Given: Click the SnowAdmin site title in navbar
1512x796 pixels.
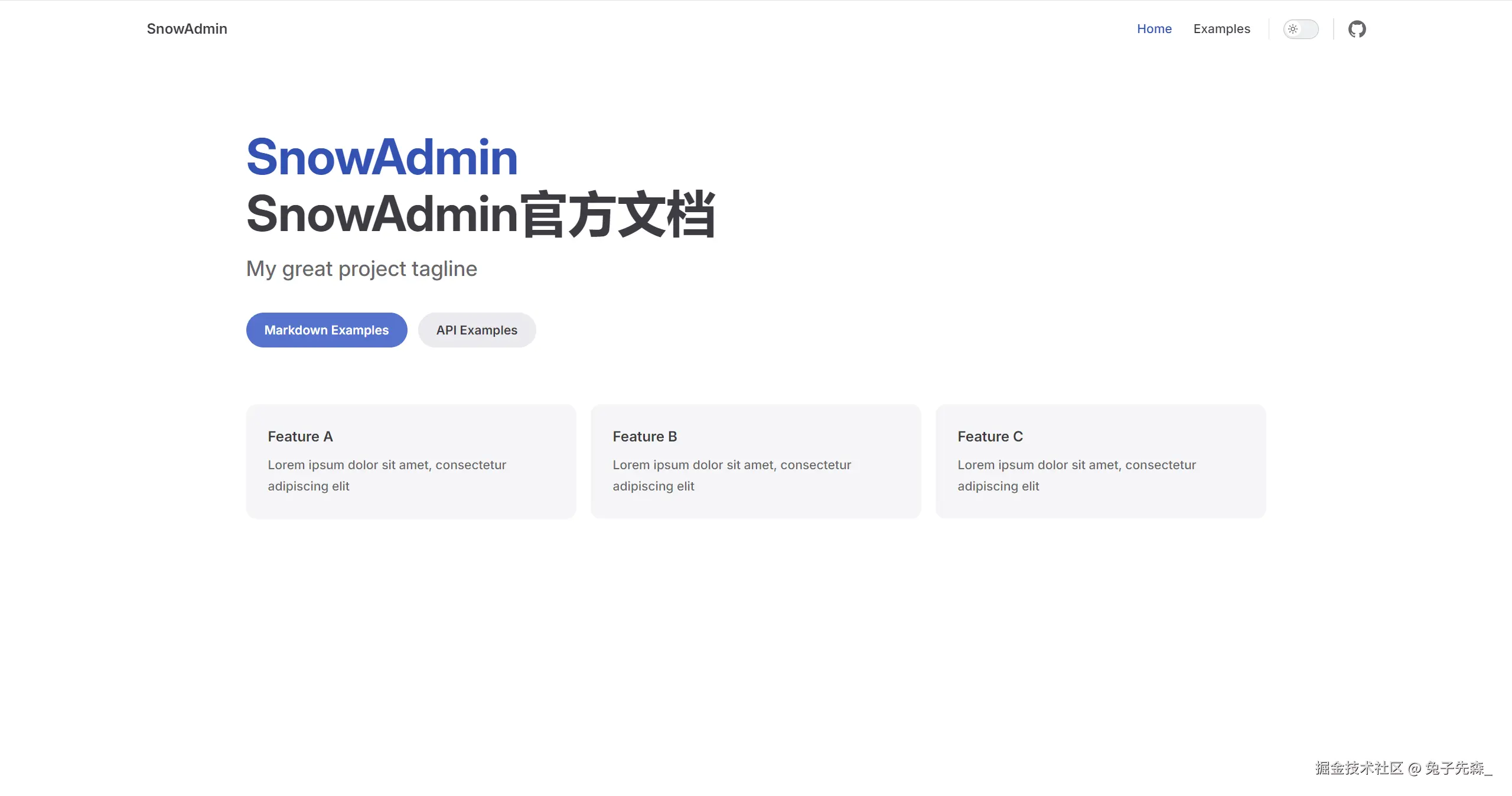Looking at the screenshot, I should tap(187, 29).
